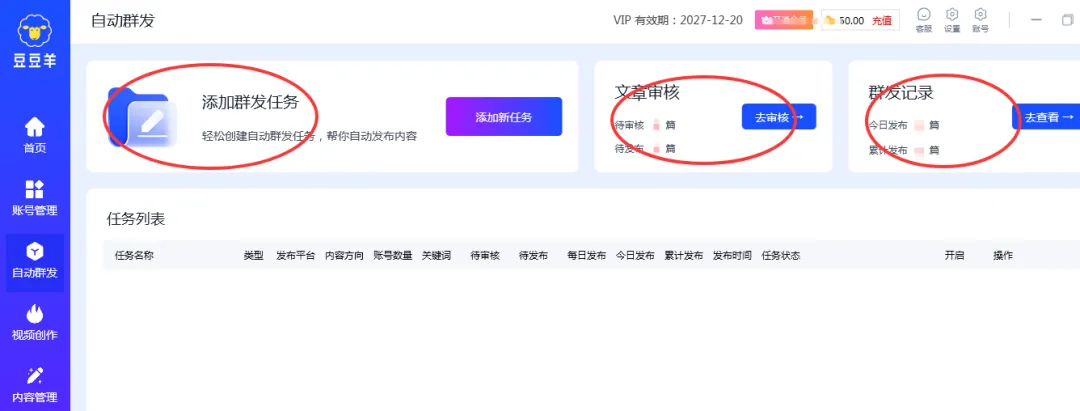Click 去查看 button in 群发记录 card
This screenshot has height=411, width=1080.
click(1047, 117)
